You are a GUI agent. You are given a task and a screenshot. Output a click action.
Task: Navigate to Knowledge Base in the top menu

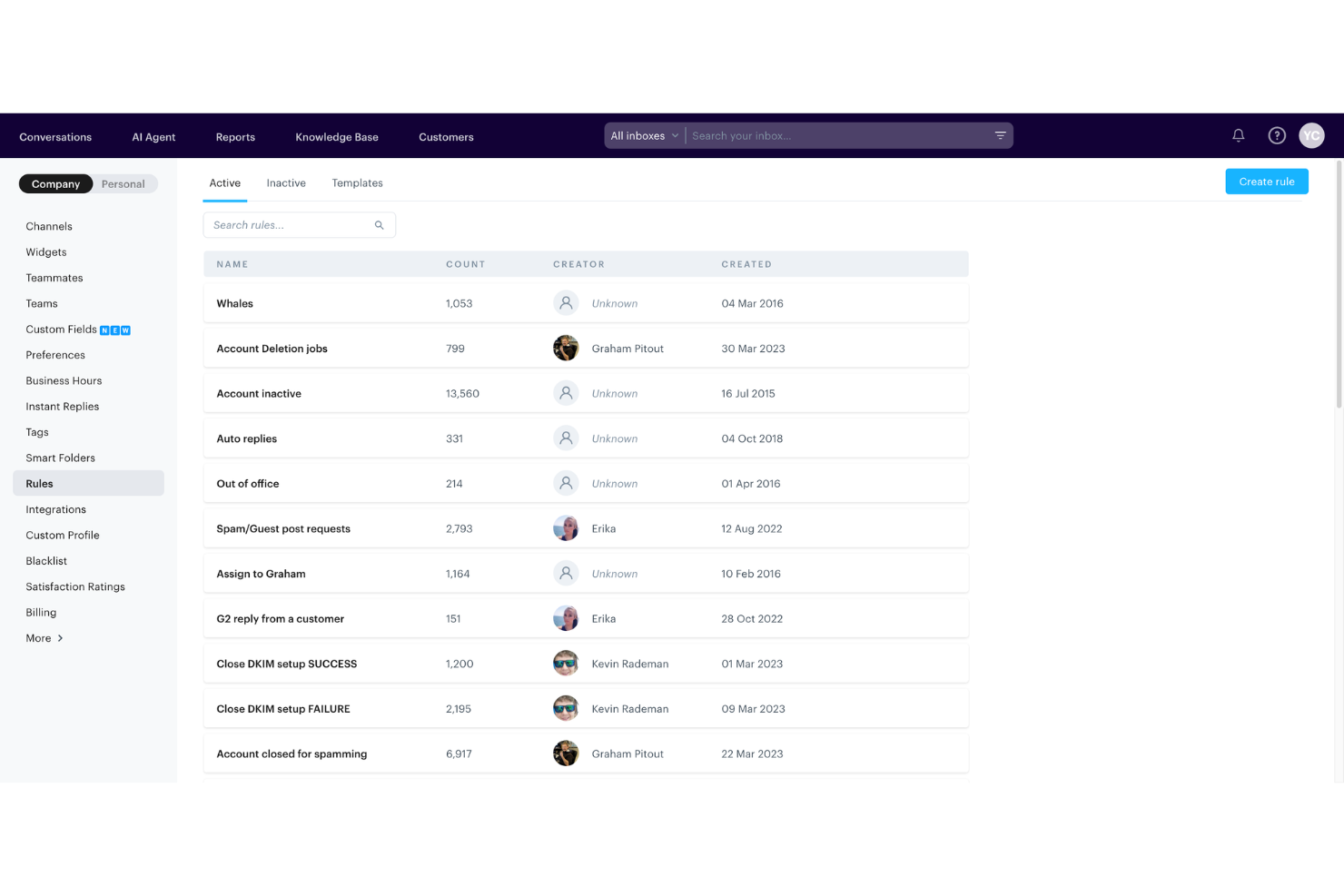(x=336, y=137)
